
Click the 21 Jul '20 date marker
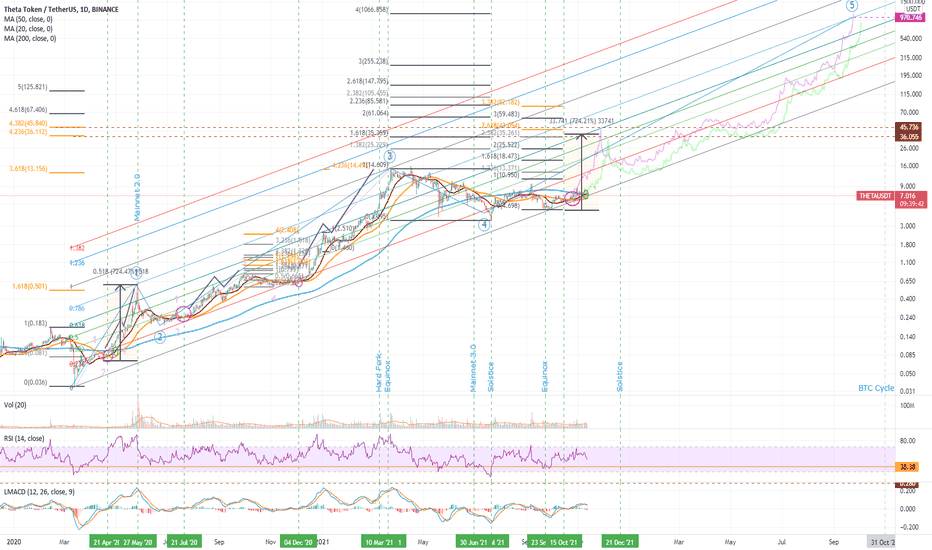[184, 542]
